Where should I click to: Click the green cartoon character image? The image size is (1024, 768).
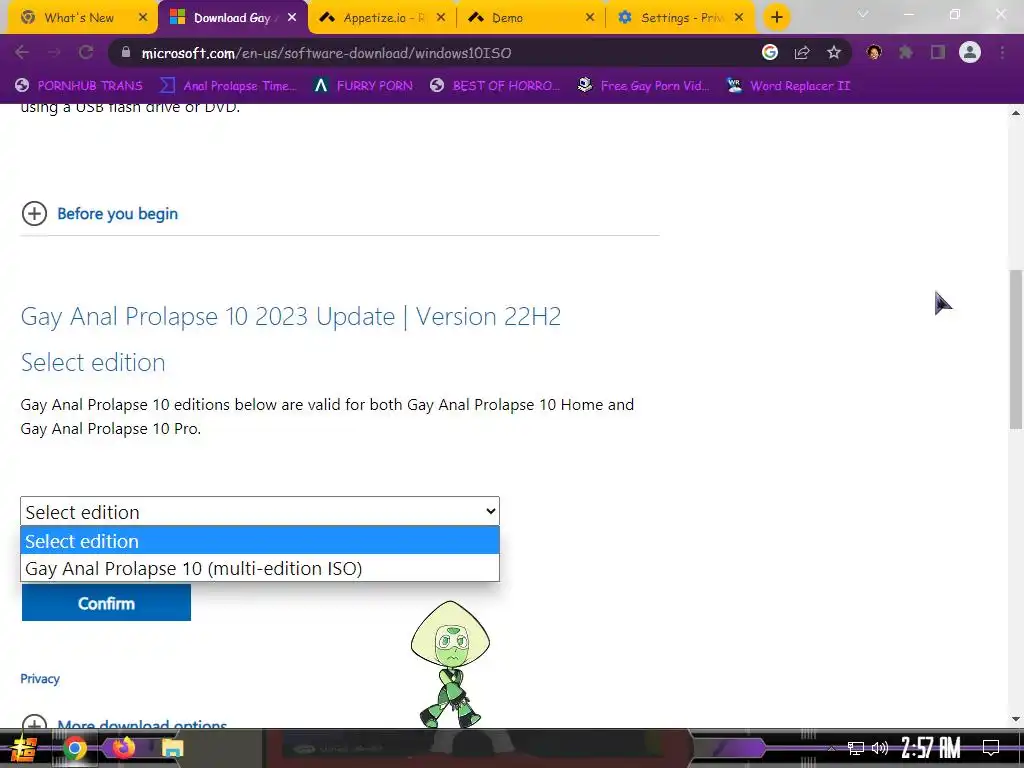451,664
